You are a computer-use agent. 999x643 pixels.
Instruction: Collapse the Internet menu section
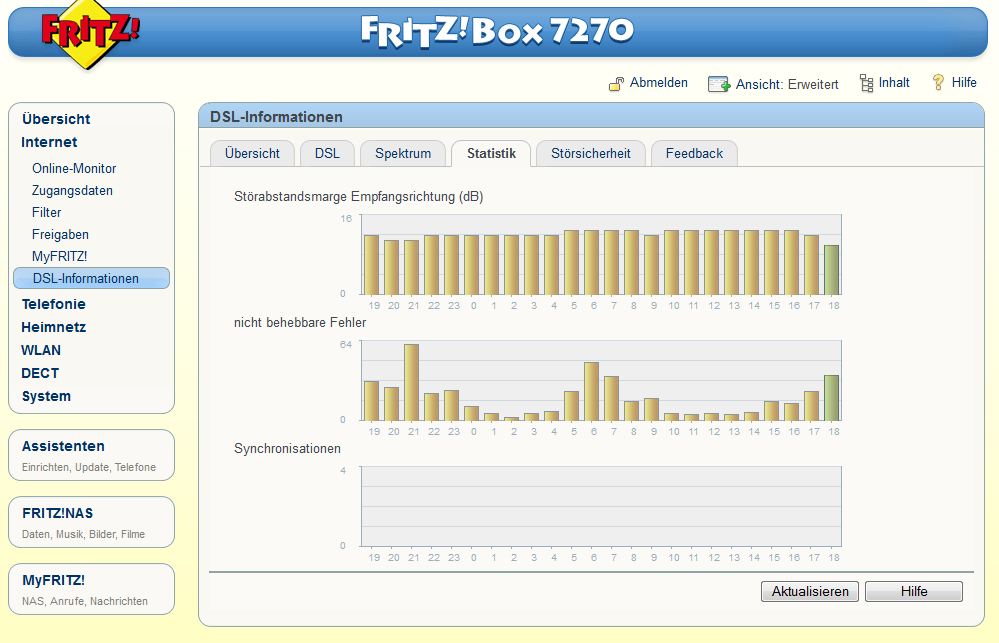click(x=49, y=142)
